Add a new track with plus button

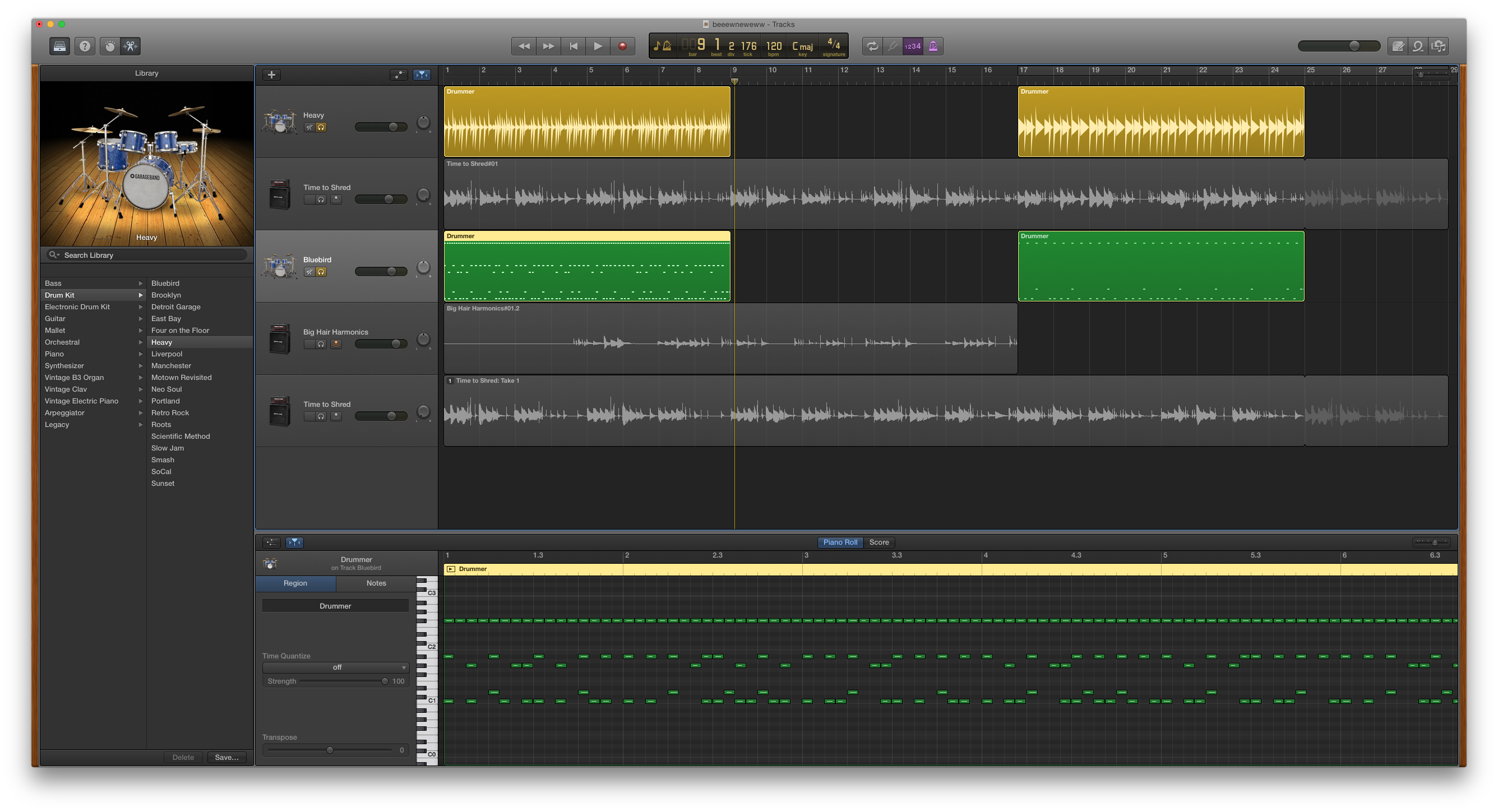point(271,75)
